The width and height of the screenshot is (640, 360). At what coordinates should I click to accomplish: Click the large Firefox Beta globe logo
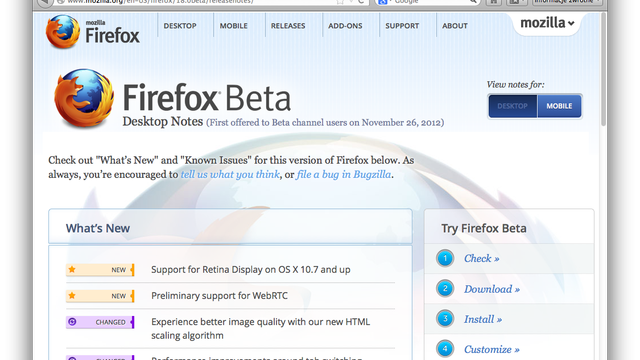pos(84,98)
